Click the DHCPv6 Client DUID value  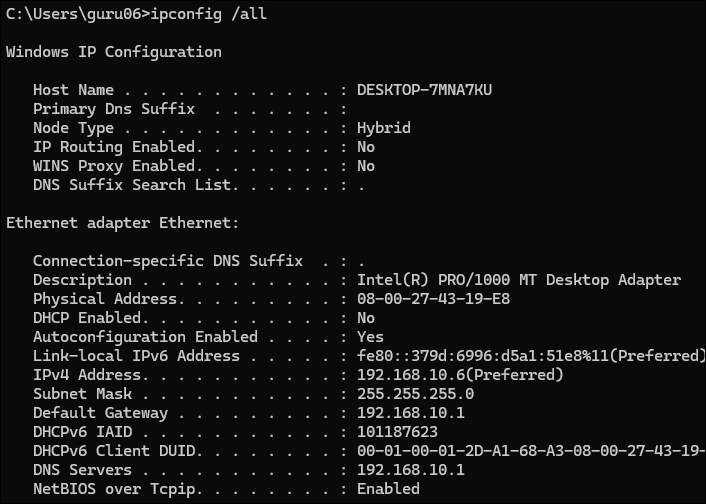pyautogui.click(x=531, y=451)
